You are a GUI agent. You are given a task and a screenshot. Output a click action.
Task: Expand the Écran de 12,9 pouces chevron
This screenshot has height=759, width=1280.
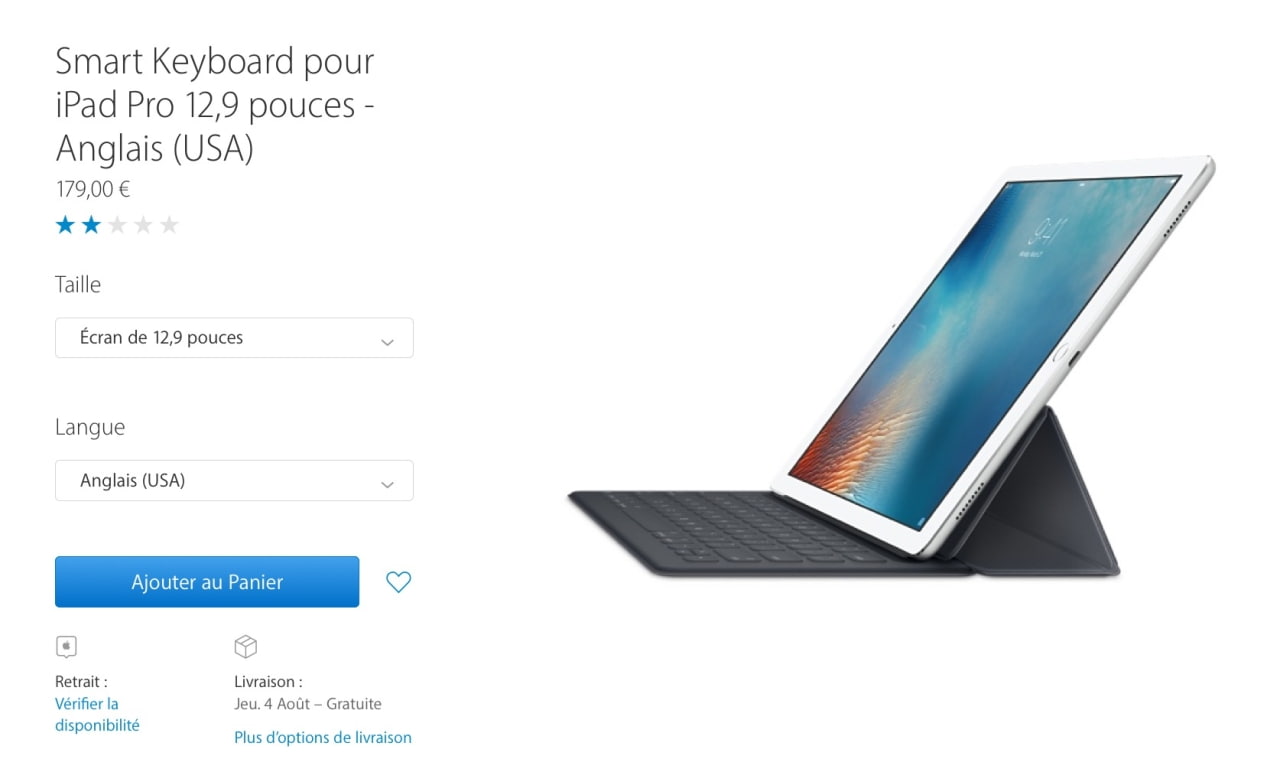pyautogui.click(x=387, y=342)
